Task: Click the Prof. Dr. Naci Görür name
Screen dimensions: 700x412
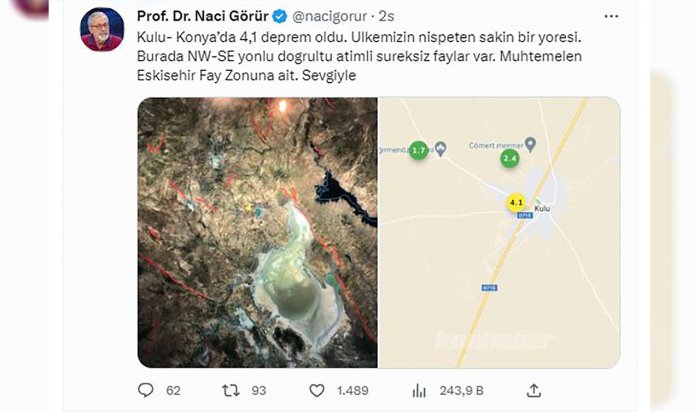Action: tap(203, 17)
